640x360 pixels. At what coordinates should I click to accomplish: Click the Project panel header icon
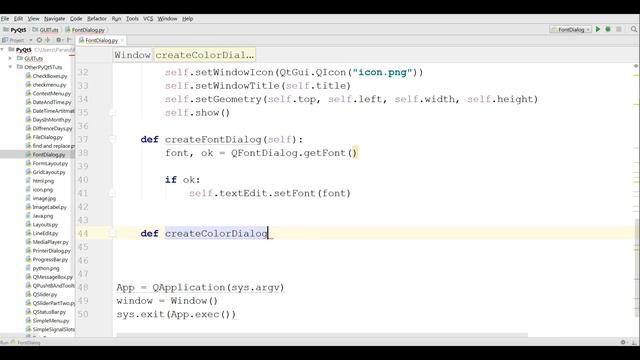coord(5,40)
